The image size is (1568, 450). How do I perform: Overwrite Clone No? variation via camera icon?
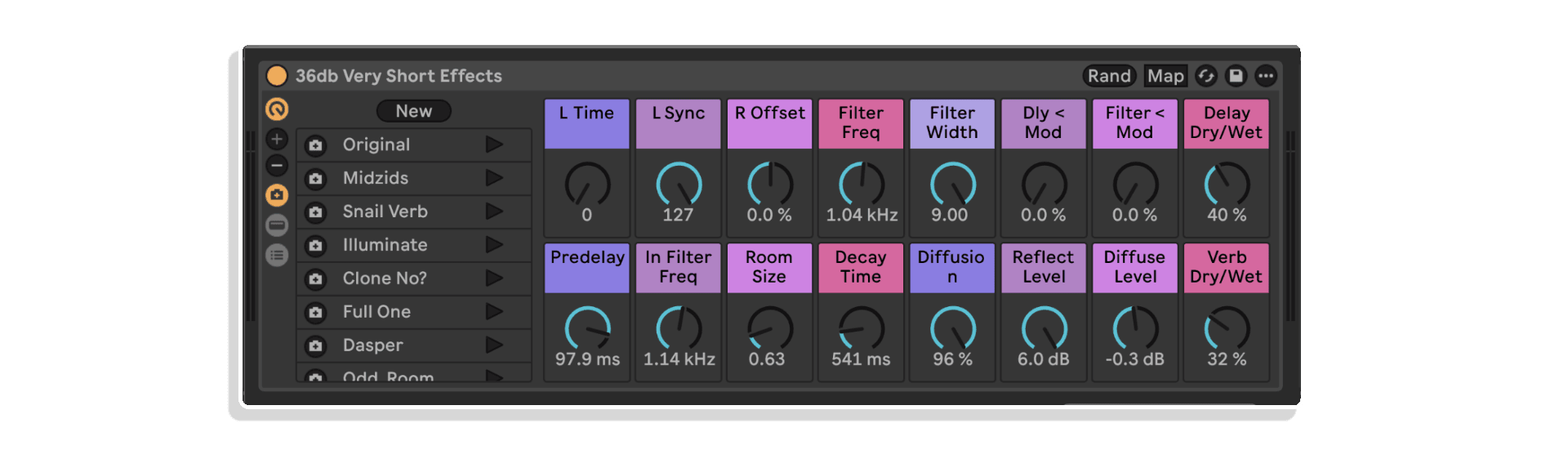tap(315, 279)
